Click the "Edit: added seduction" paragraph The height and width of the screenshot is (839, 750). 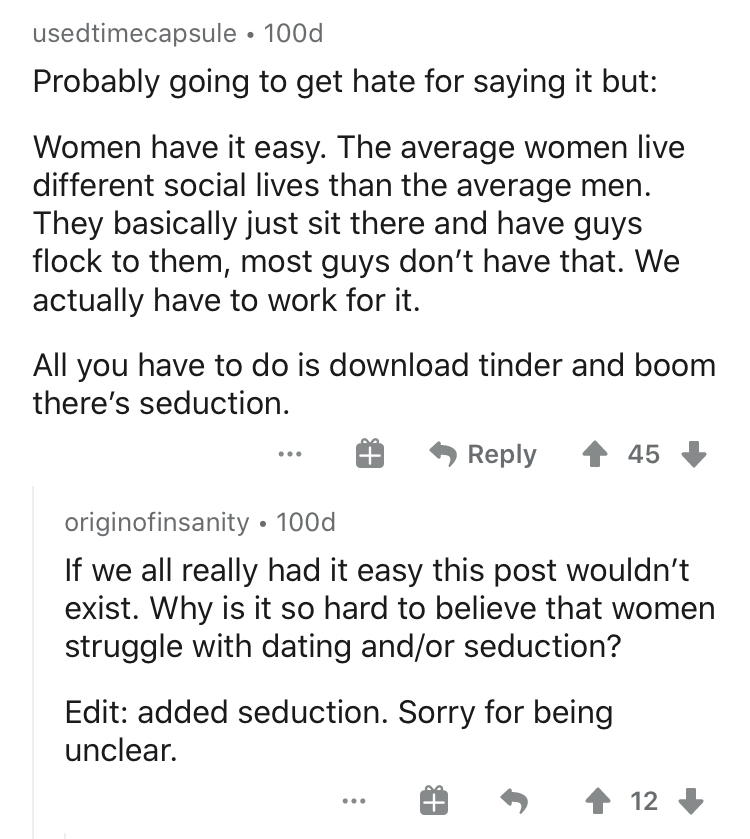(338, 729)
